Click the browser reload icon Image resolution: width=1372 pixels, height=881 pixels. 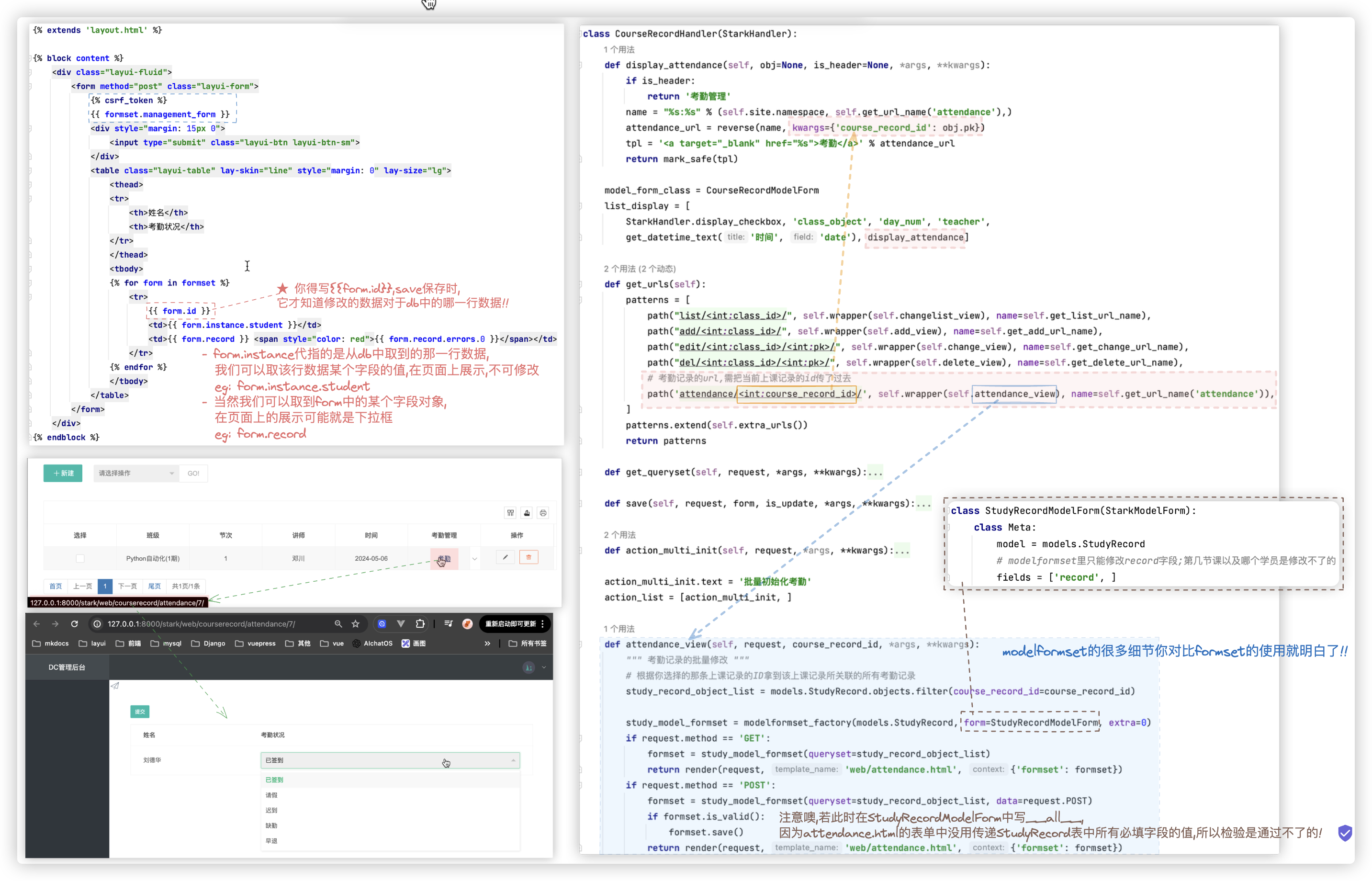click(74, 623)
